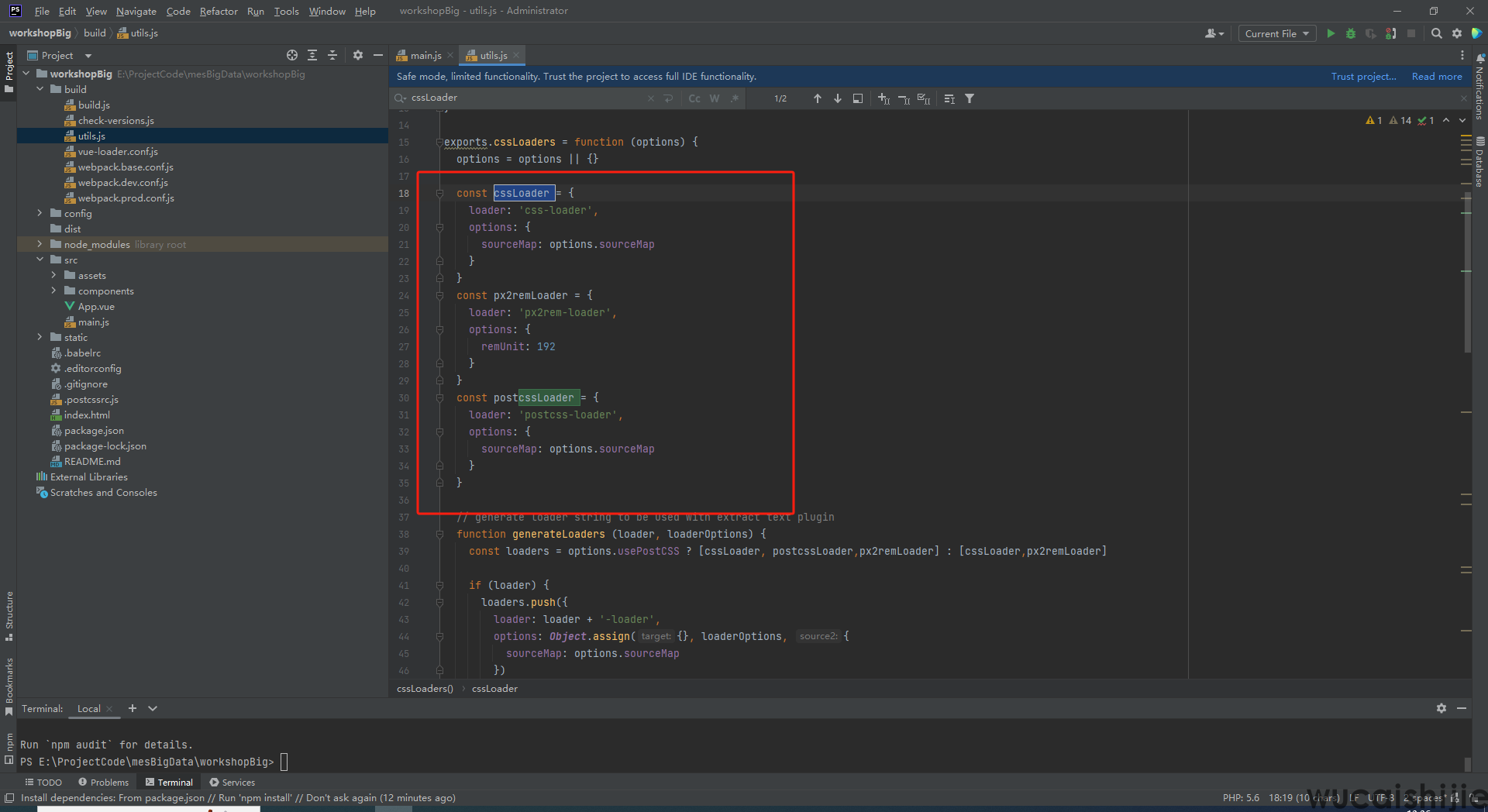The width and height of the screenshot is (1488, 812).
Task: Hide the Project tool window
Action: (x=377, y=55)
